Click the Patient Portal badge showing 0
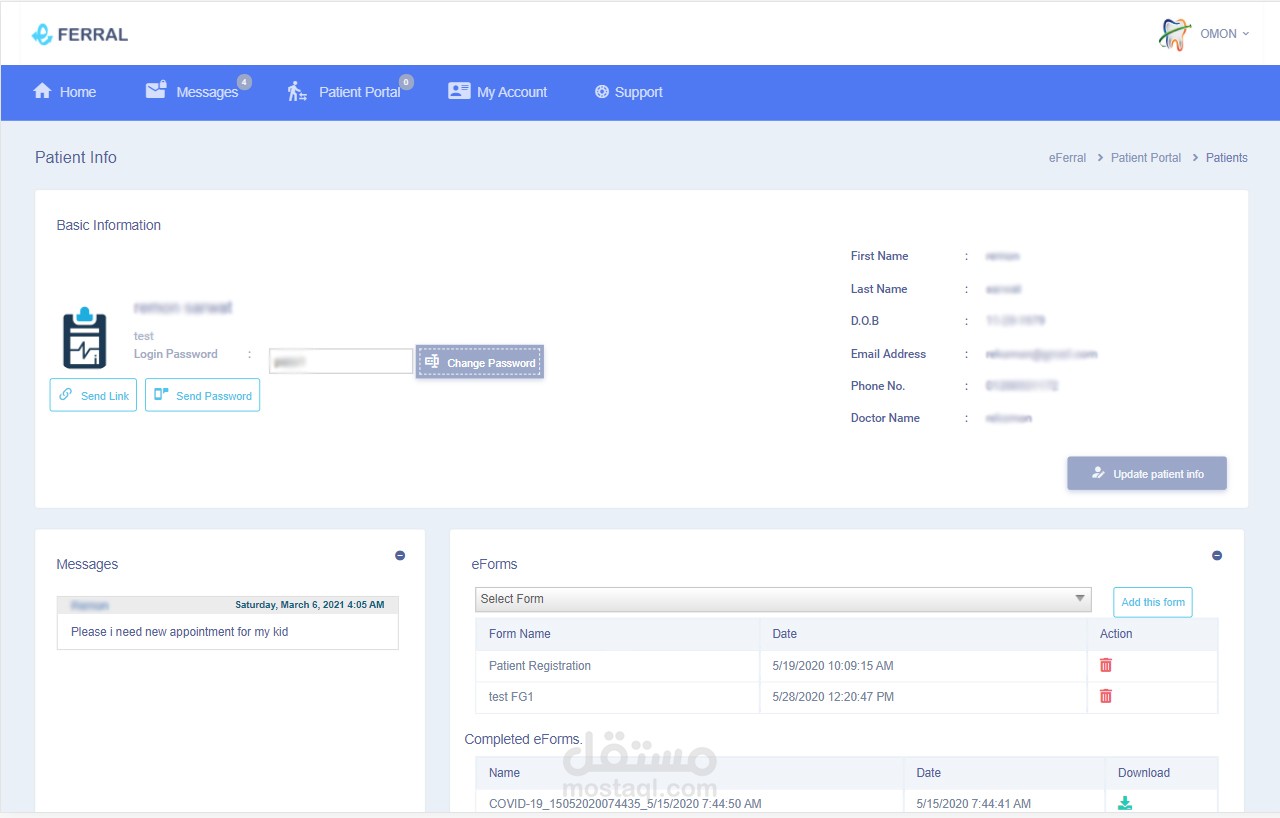Viewport: 1280px width, 818px height. pos(406,82)
